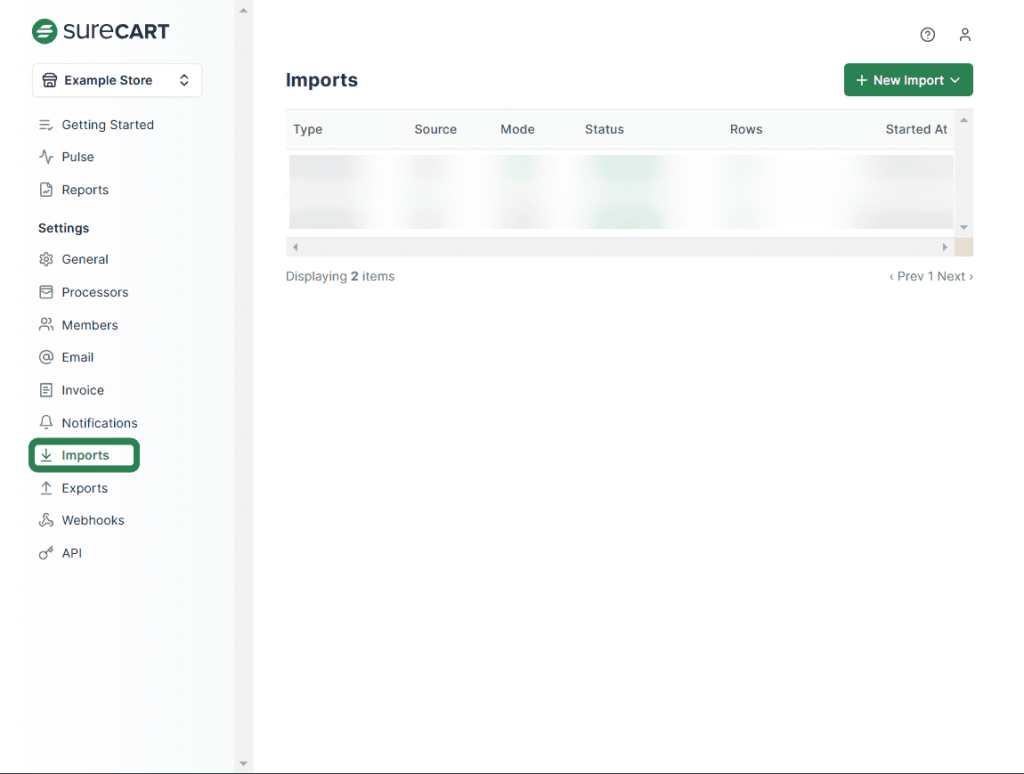Go to the Processors settings page
Image resolution: width=1024 pixels, height=774 pixels.
click(x=94, y=292)
